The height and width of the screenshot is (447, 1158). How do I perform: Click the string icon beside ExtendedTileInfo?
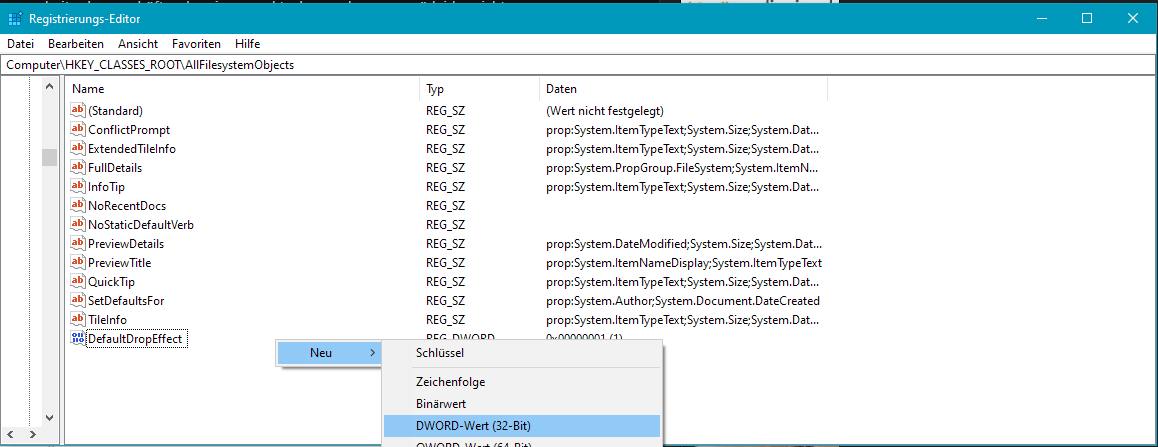tap(78, 149)
